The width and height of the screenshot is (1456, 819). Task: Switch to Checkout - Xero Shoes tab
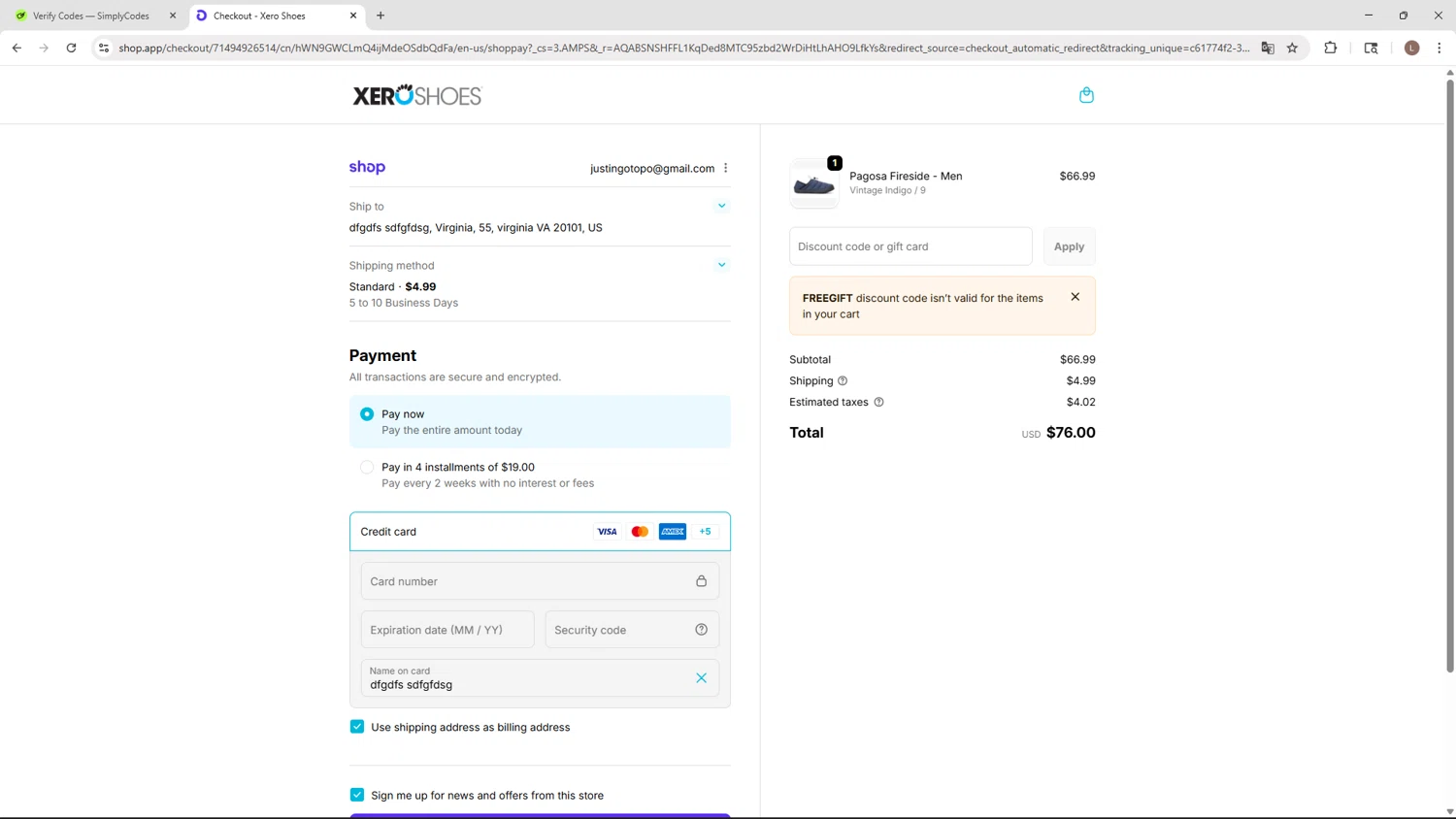click(x=277, y=16)
